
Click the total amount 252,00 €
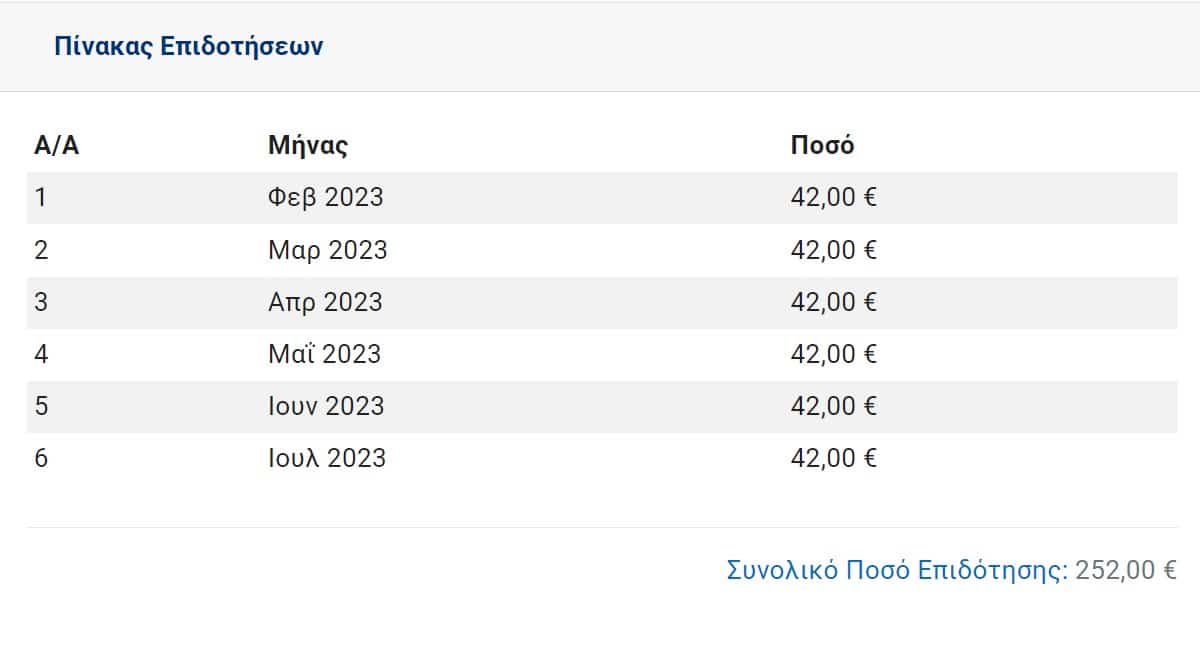tap(1126, 571)
